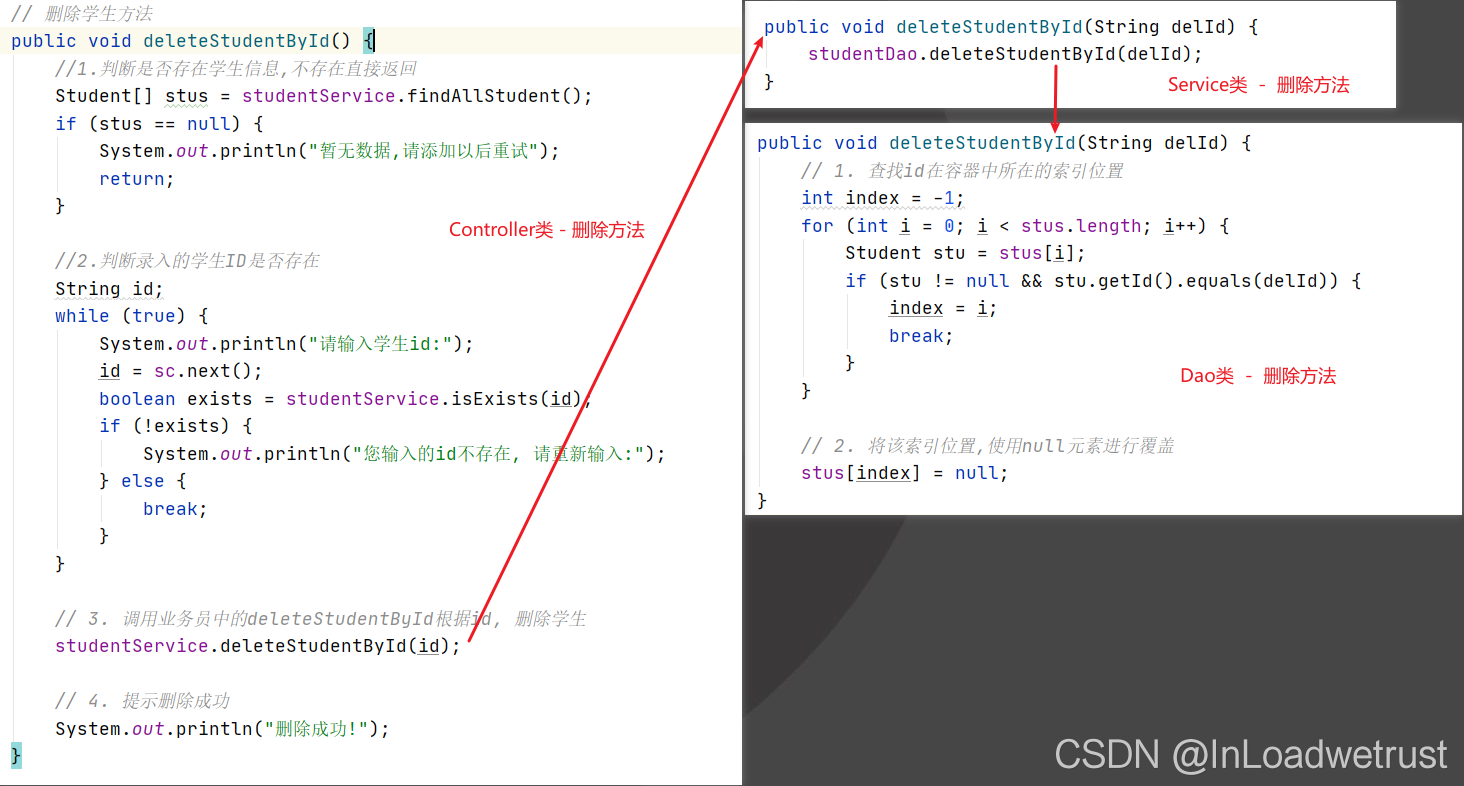The height and width of the screenshot is (786, 1464).
Task: Select comment "// 2. 将该索引位置,使用null元素进行覆盖"
Action: coord(987,446)
